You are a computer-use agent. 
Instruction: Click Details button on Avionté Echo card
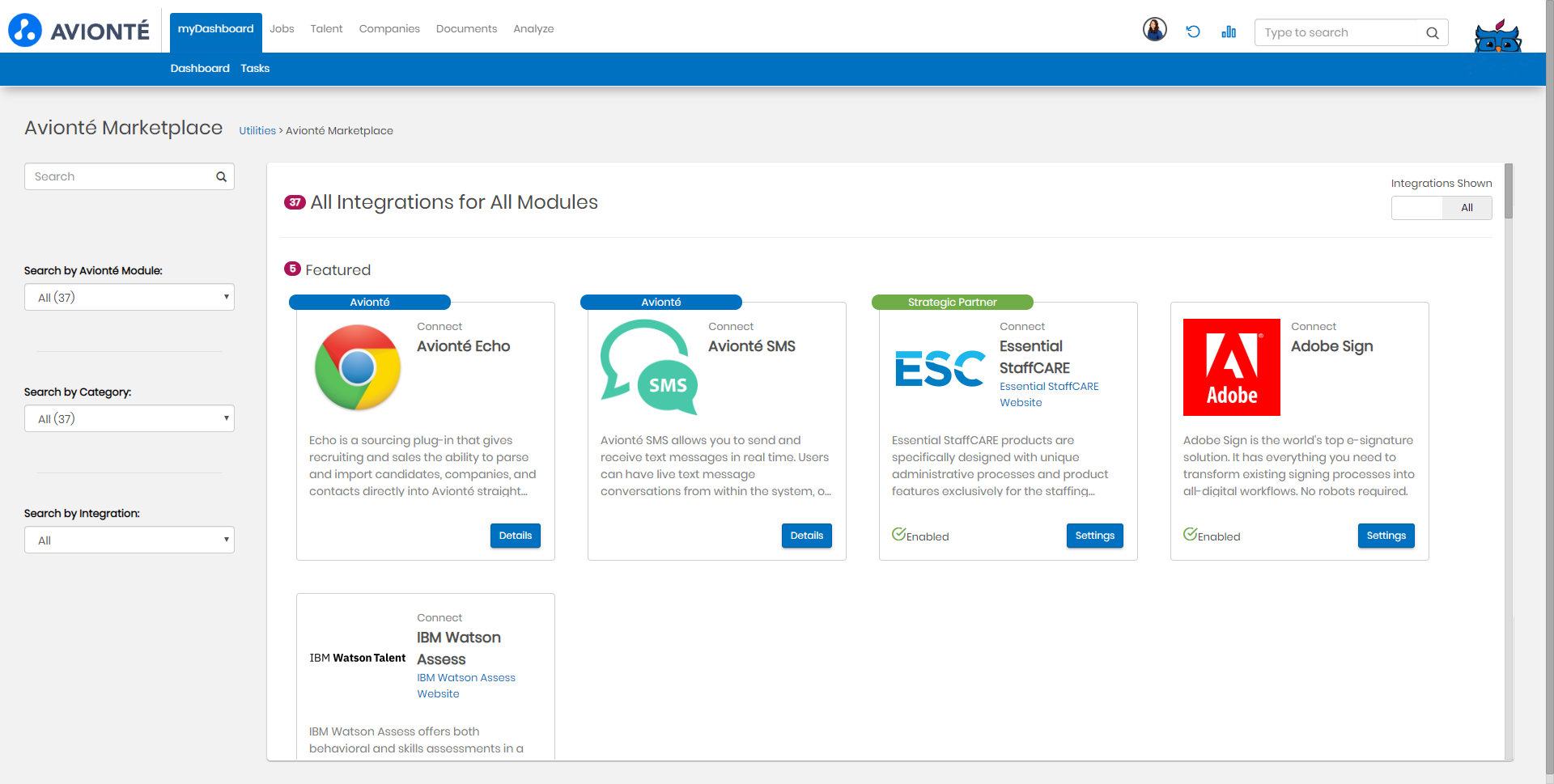516,536
